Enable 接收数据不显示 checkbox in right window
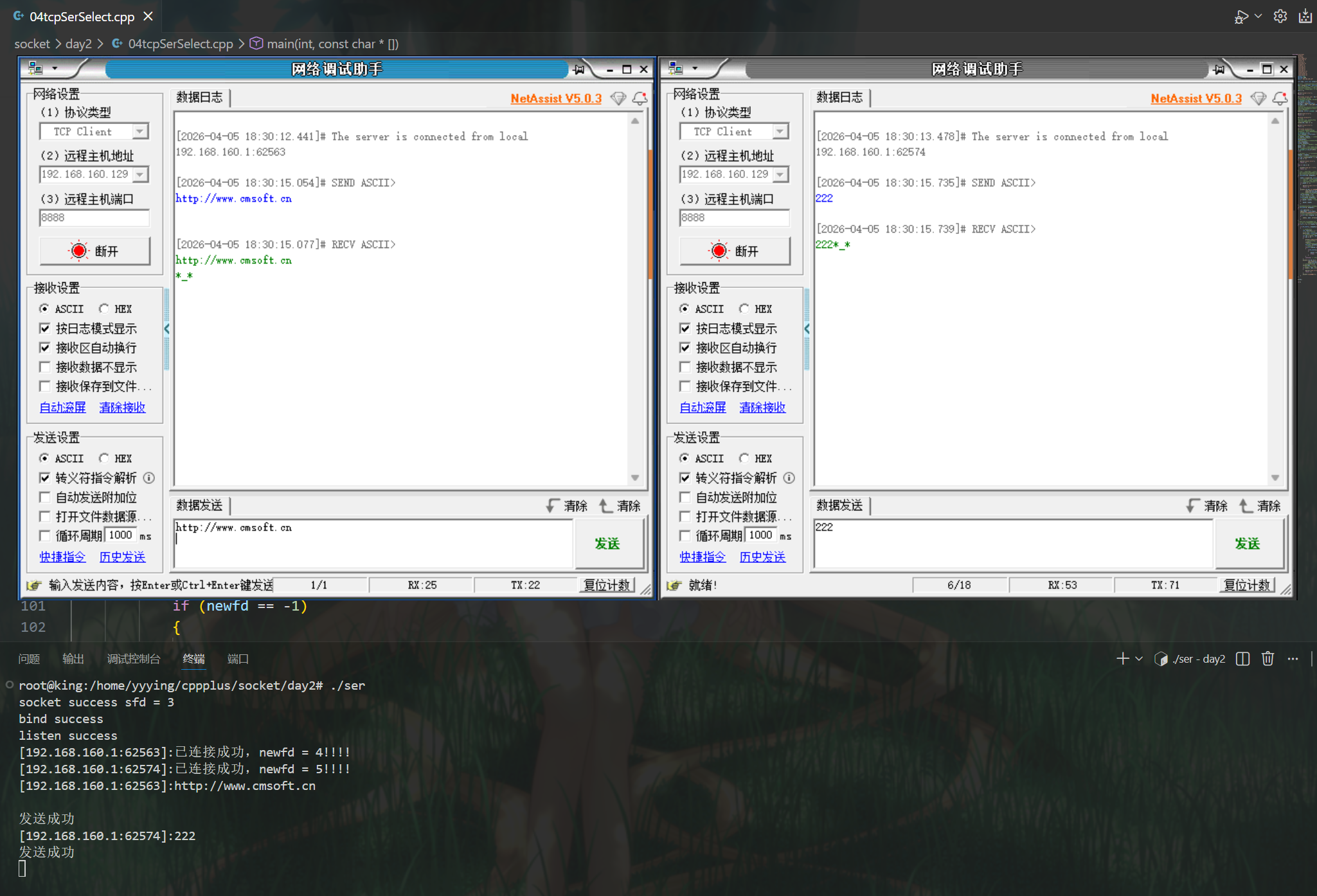Screen dimensions: 1317x896 tap(685, 367)
